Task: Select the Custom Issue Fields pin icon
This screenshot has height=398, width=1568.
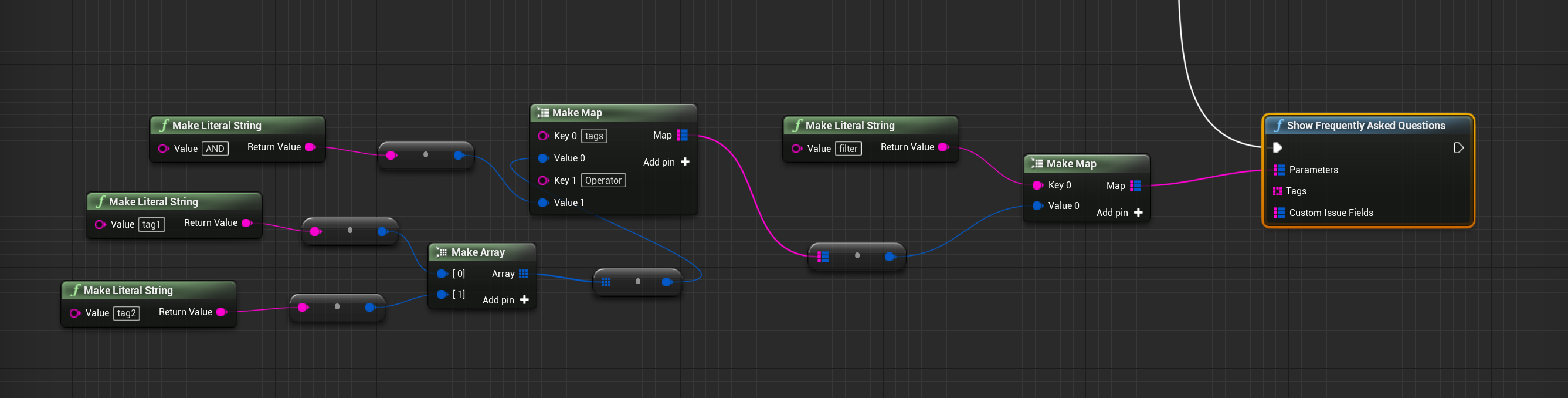Action: pos(1279,213)
